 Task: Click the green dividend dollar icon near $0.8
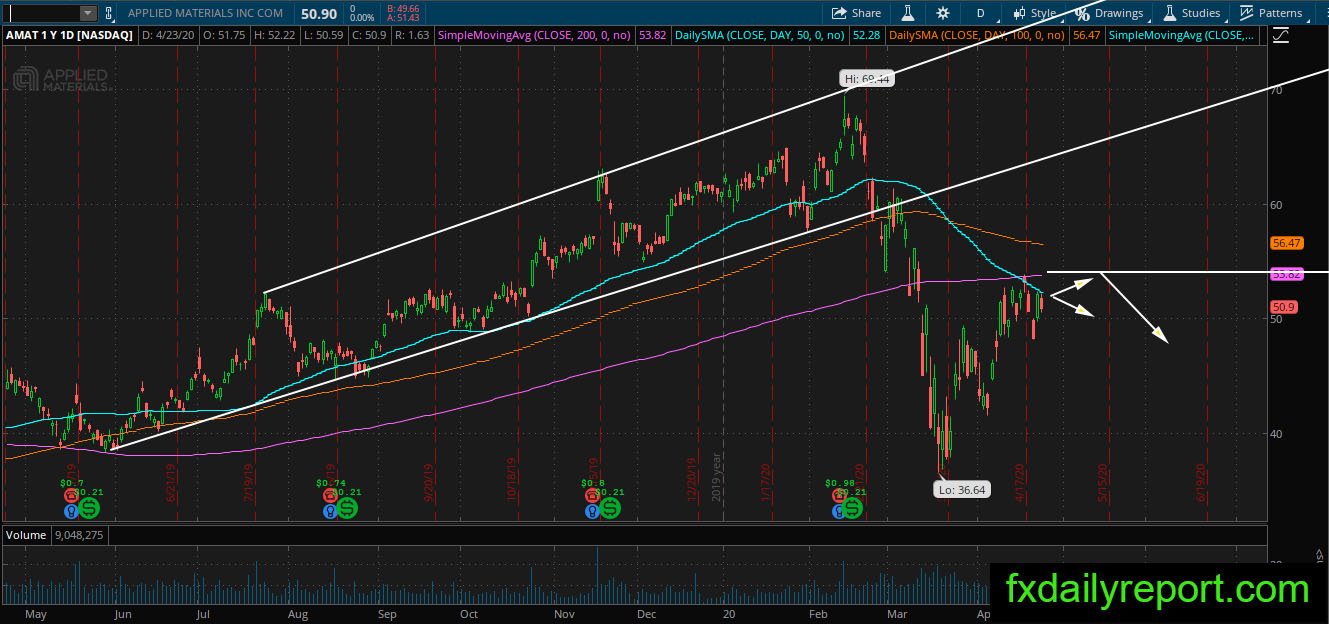[x=610, y=509]
